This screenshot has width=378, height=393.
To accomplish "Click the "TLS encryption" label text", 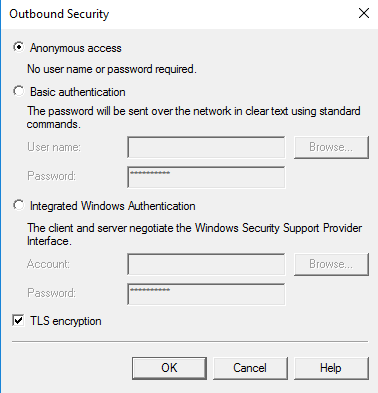I will point(66,321).
